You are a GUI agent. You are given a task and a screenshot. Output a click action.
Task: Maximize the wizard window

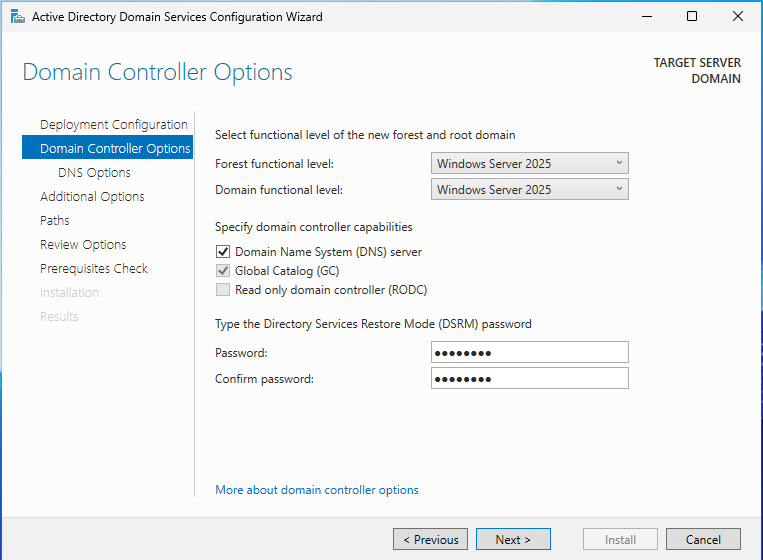point(692,17)
